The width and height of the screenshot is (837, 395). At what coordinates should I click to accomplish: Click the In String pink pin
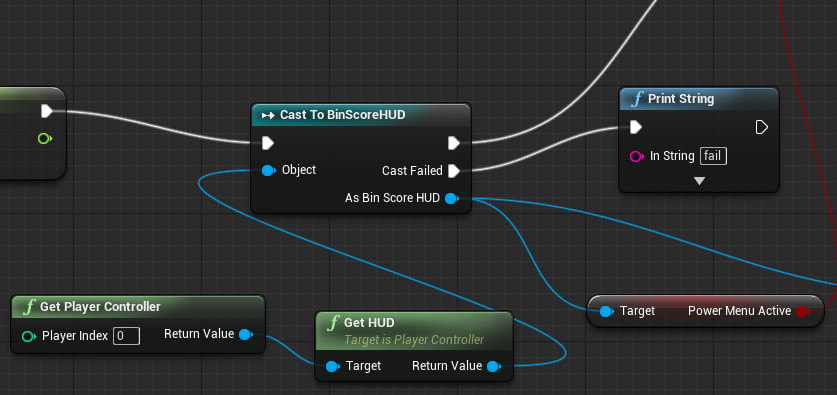coord(637,156)
